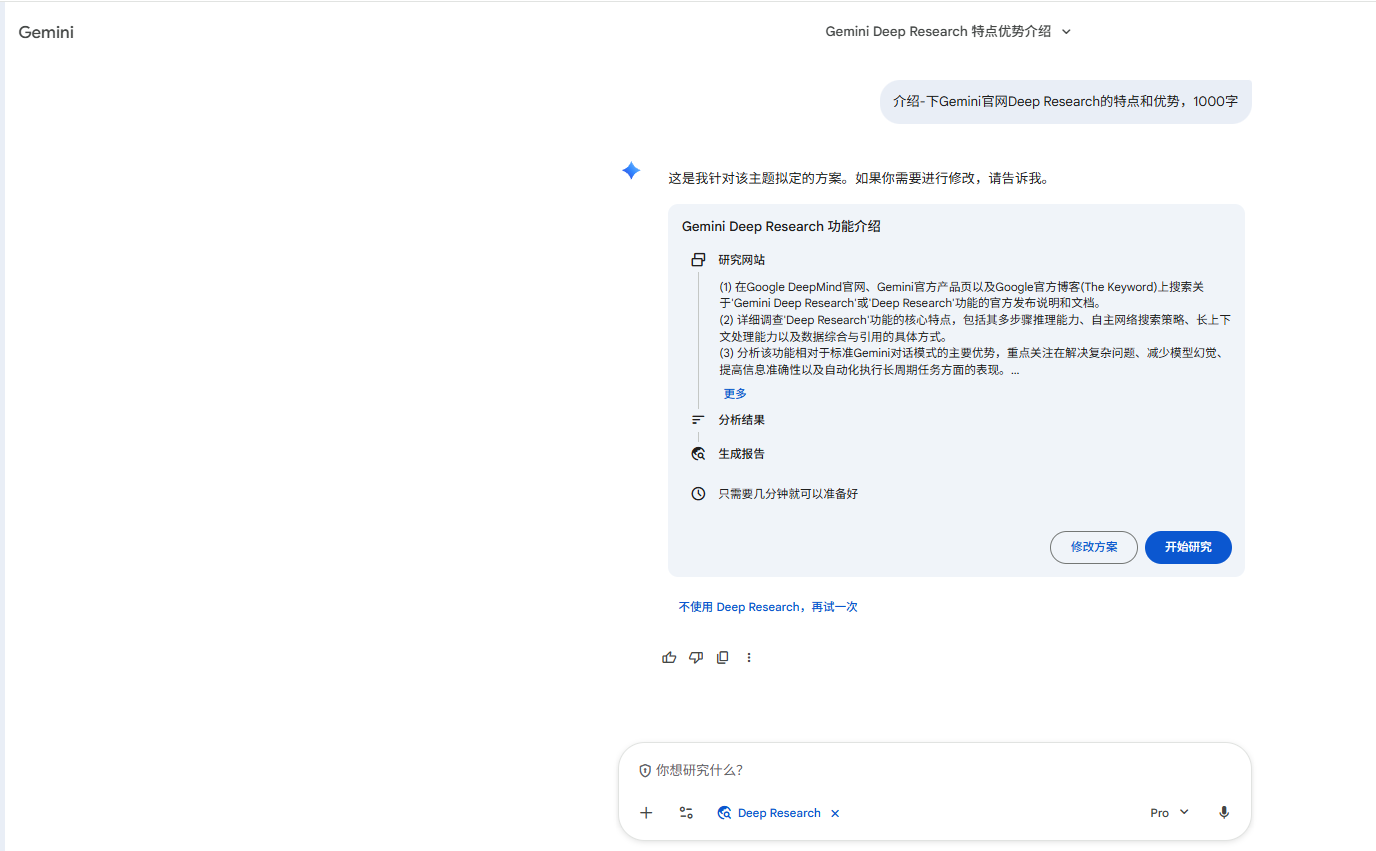Click the thumbs down icon
Screen dimensions: 1376x851
(696, 657)
